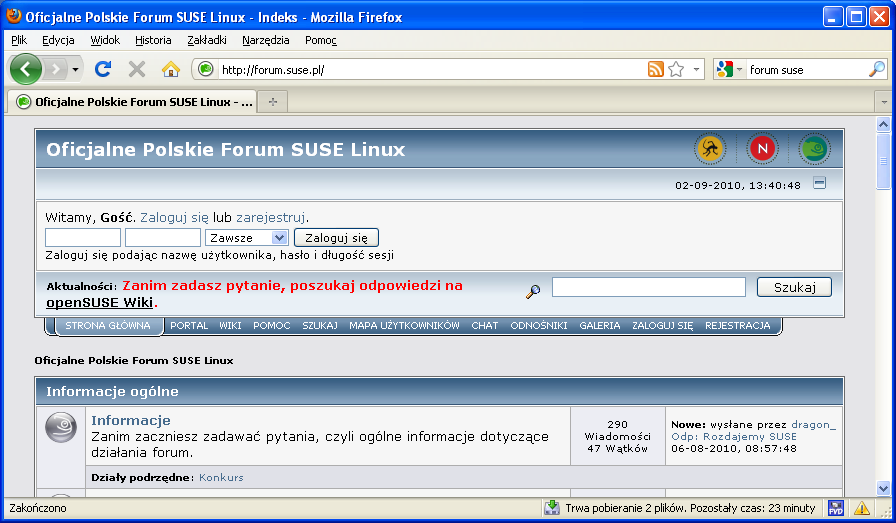
Task: Open the Zawsze session length dropdown
Action: (x=246, y=237)
